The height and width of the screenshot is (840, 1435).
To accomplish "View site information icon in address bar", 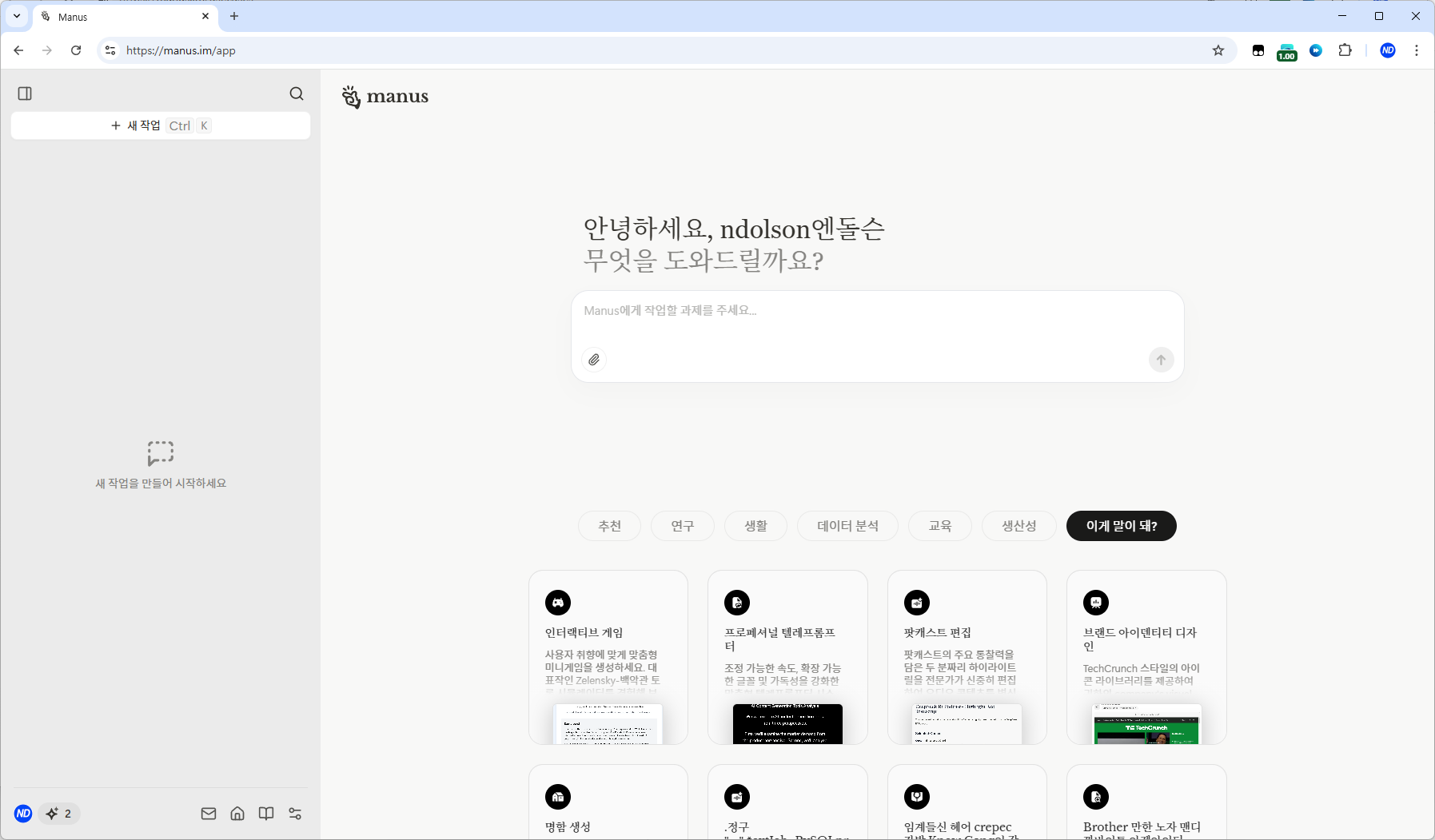I will (x=110, y=50).
